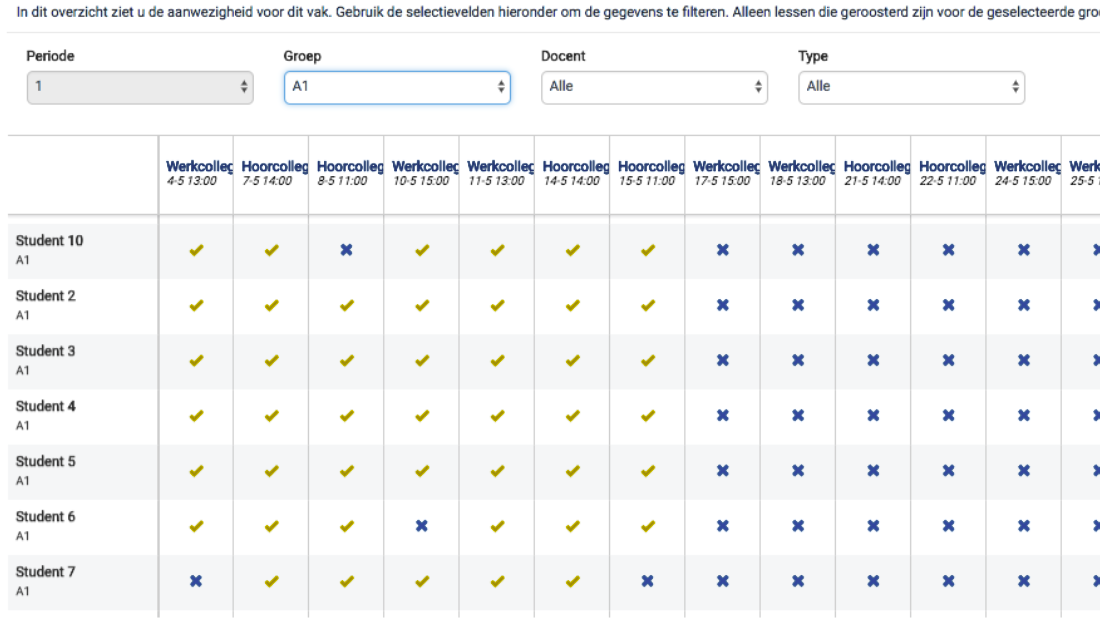Viewport: 1100px width, 619px height.
Task: Click Student 5's cross for 24-5 15:00
Action: tap(1024, 471)
